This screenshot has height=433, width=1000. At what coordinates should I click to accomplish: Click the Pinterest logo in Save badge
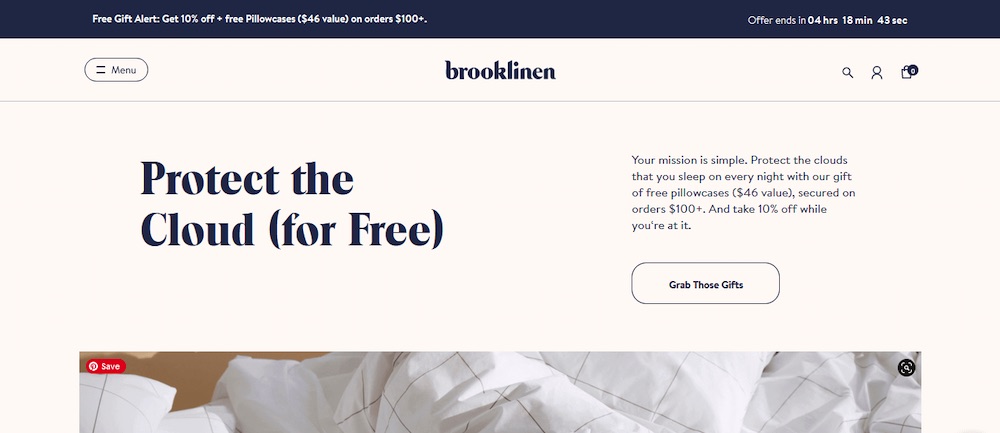pyautogui.click(x=93, y=366)
